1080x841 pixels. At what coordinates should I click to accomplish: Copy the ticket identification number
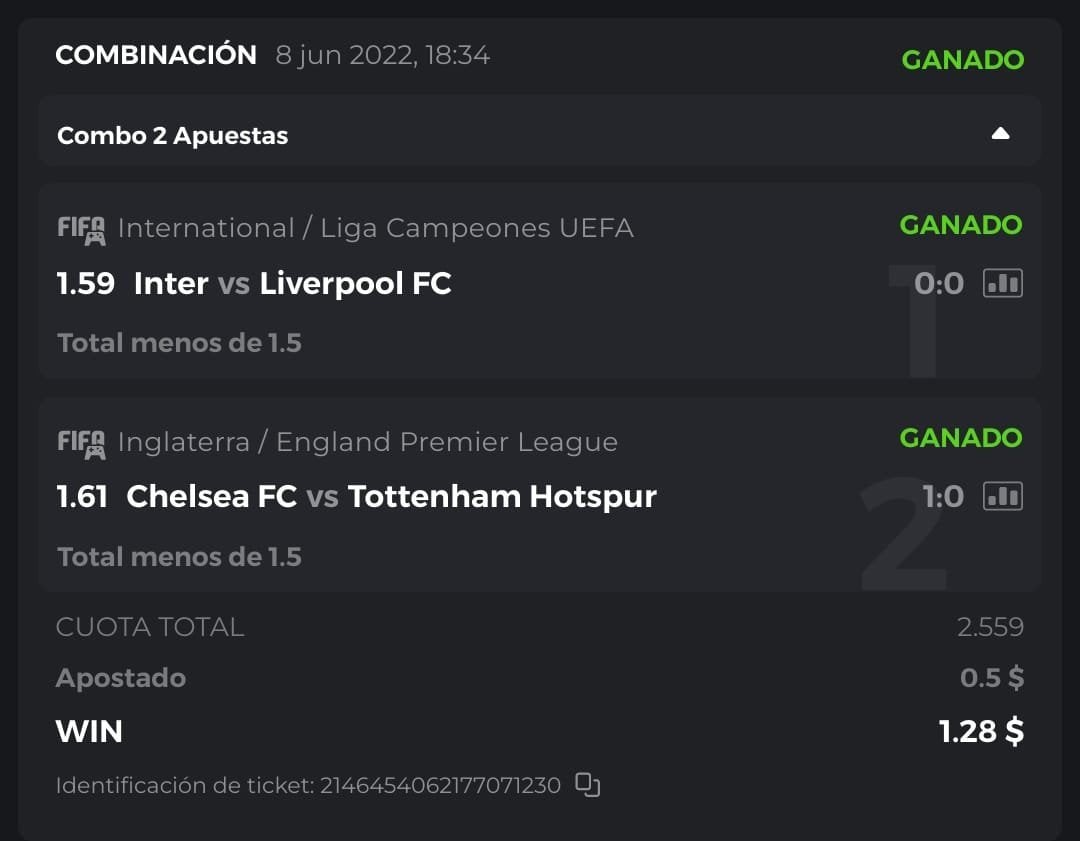(x=588, y=785)
